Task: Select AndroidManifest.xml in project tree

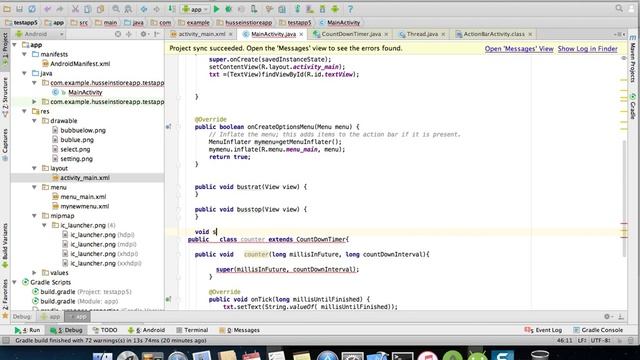Action: 80,64
